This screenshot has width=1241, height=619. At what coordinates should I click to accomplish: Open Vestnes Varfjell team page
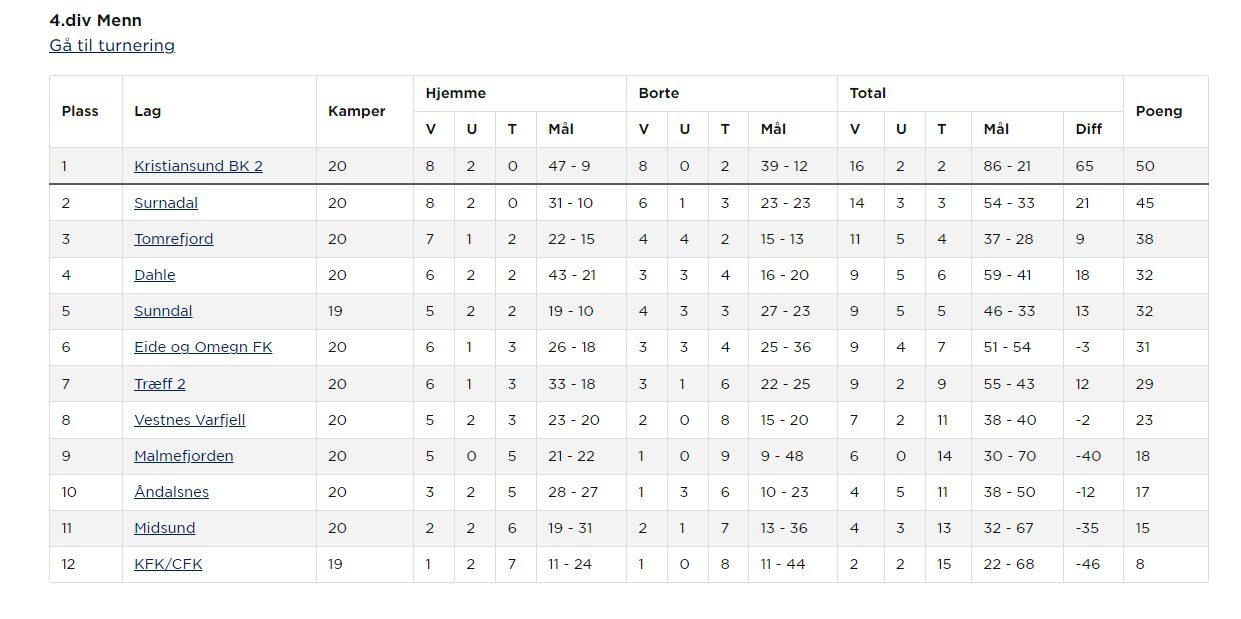tap(189, 420)
